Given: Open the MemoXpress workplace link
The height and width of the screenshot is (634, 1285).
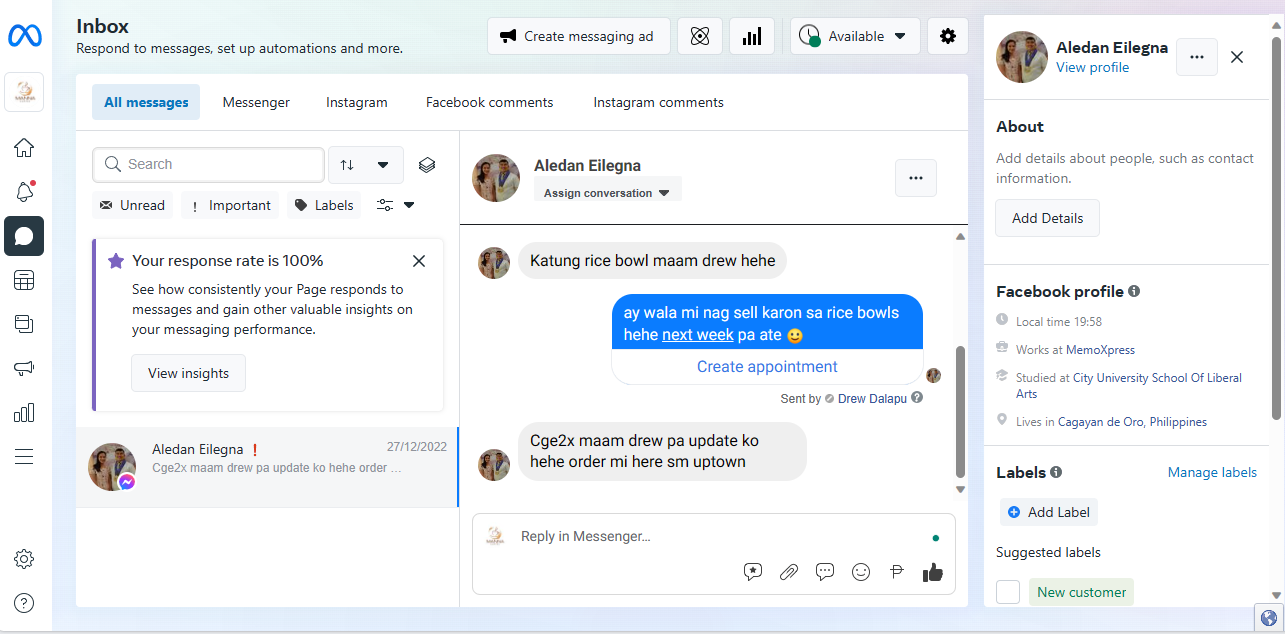Looking at the screenshot, I should (x=1100, y=350).
